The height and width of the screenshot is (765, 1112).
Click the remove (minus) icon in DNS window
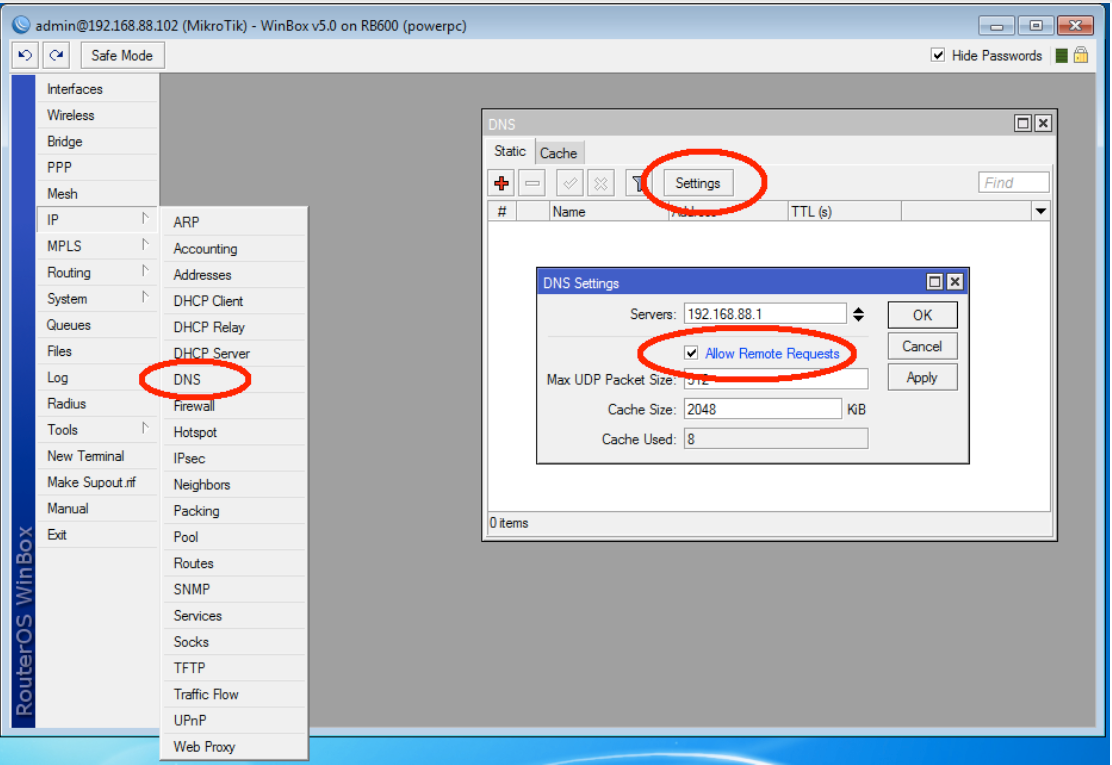[532, 184]
